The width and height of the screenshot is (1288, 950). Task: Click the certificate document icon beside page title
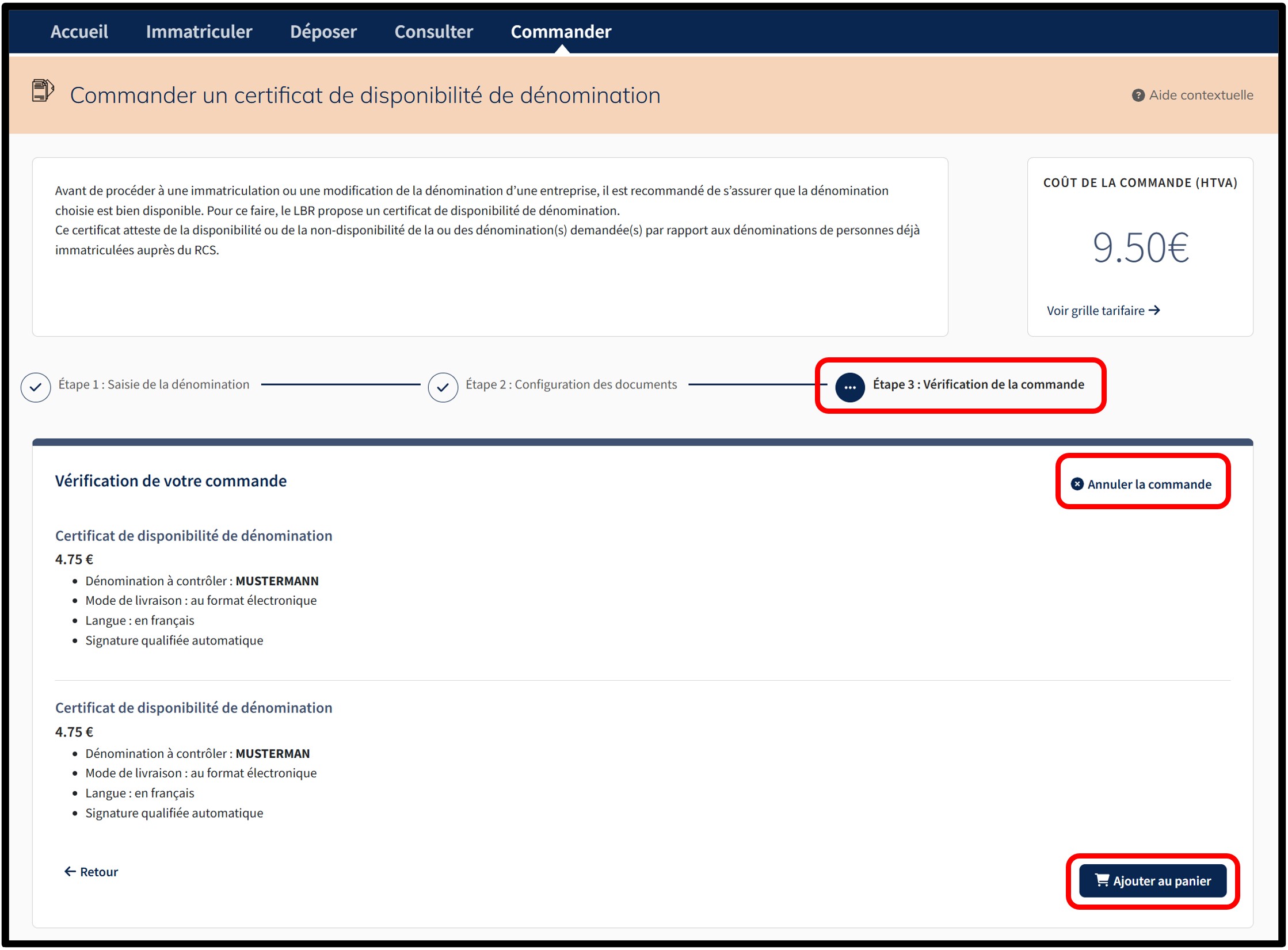(43, 91)
